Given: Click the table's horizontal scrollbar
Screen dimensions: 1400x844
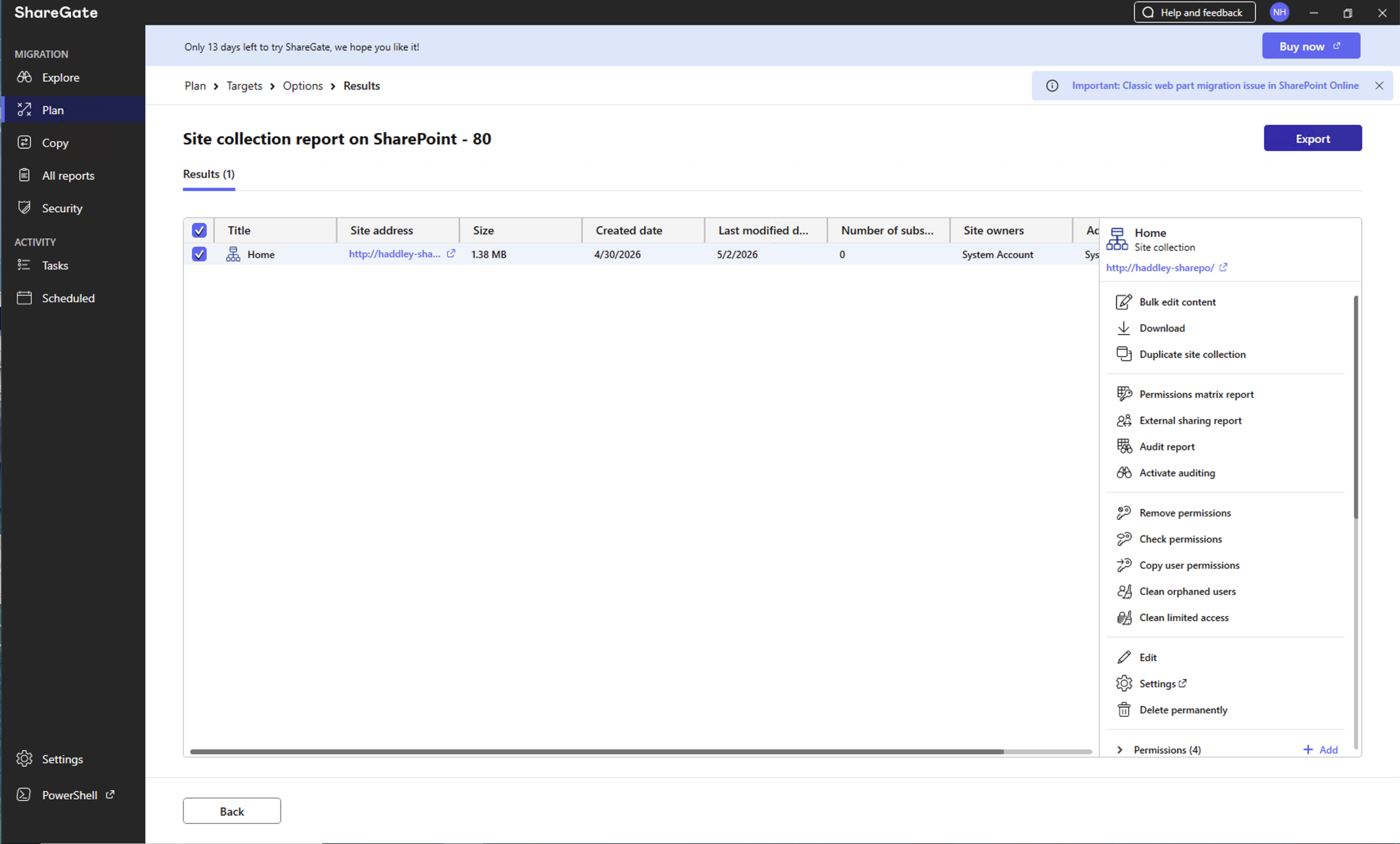Looking at the screenshot, I should tap(597, 751).
